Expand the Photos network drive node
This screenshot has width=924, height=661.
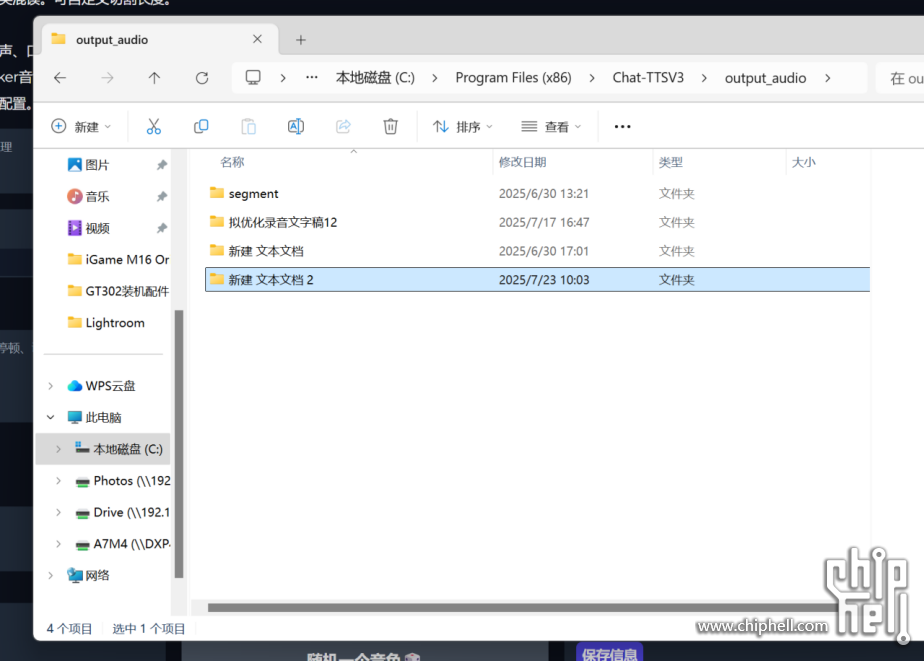(58, 481)
